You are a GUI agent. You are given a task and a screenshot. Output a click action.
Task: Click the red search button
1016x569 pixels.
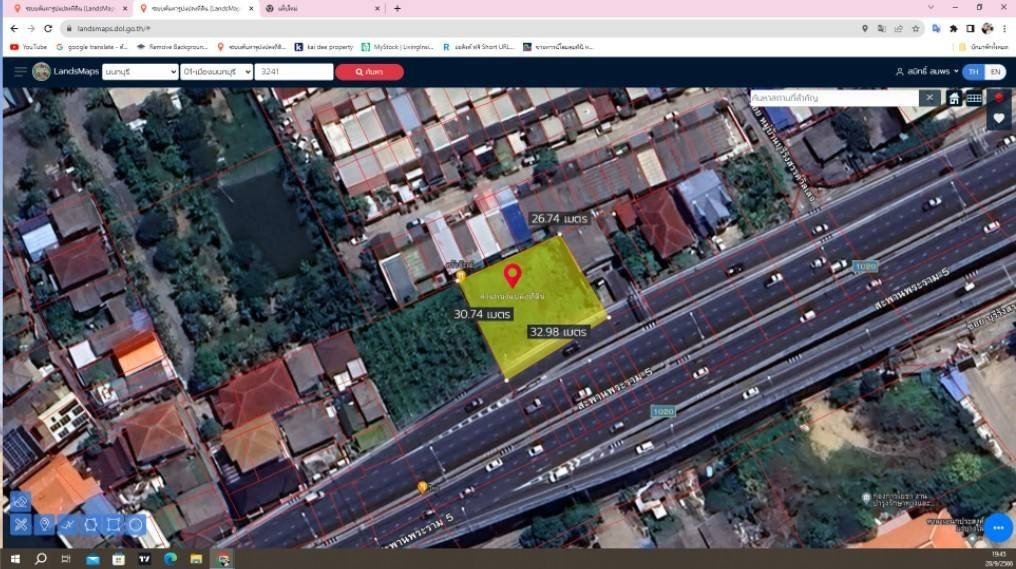point(369,72)
